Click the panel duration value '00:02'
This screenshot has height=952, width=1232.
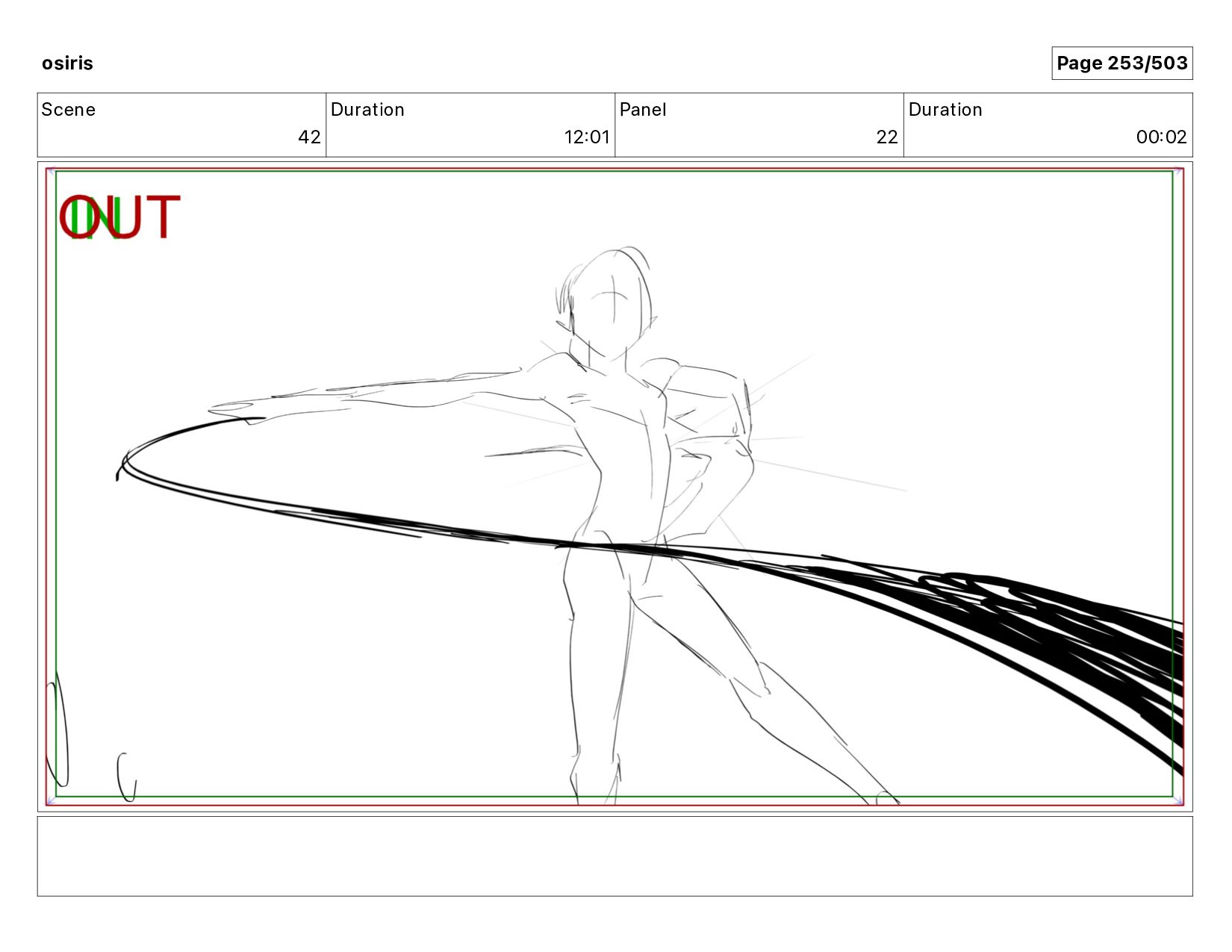(1161, 137)
